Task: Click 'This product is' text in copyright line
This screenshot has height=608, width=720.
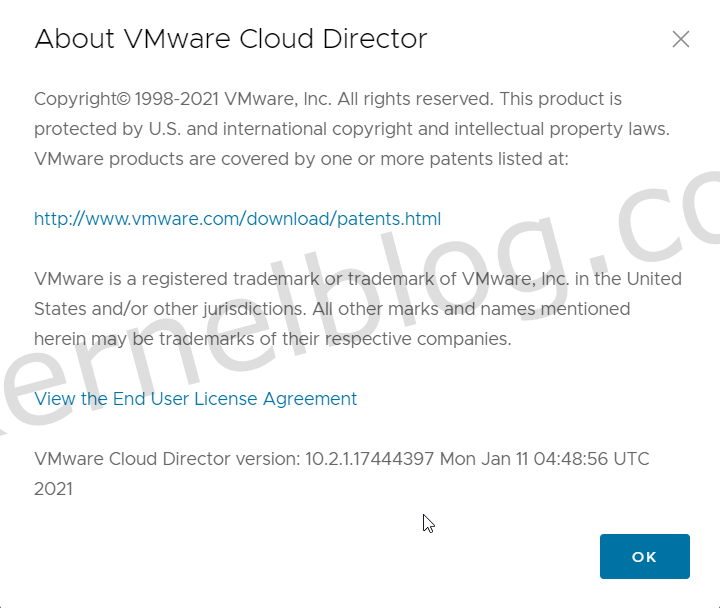Action: [x=560, y=99]
